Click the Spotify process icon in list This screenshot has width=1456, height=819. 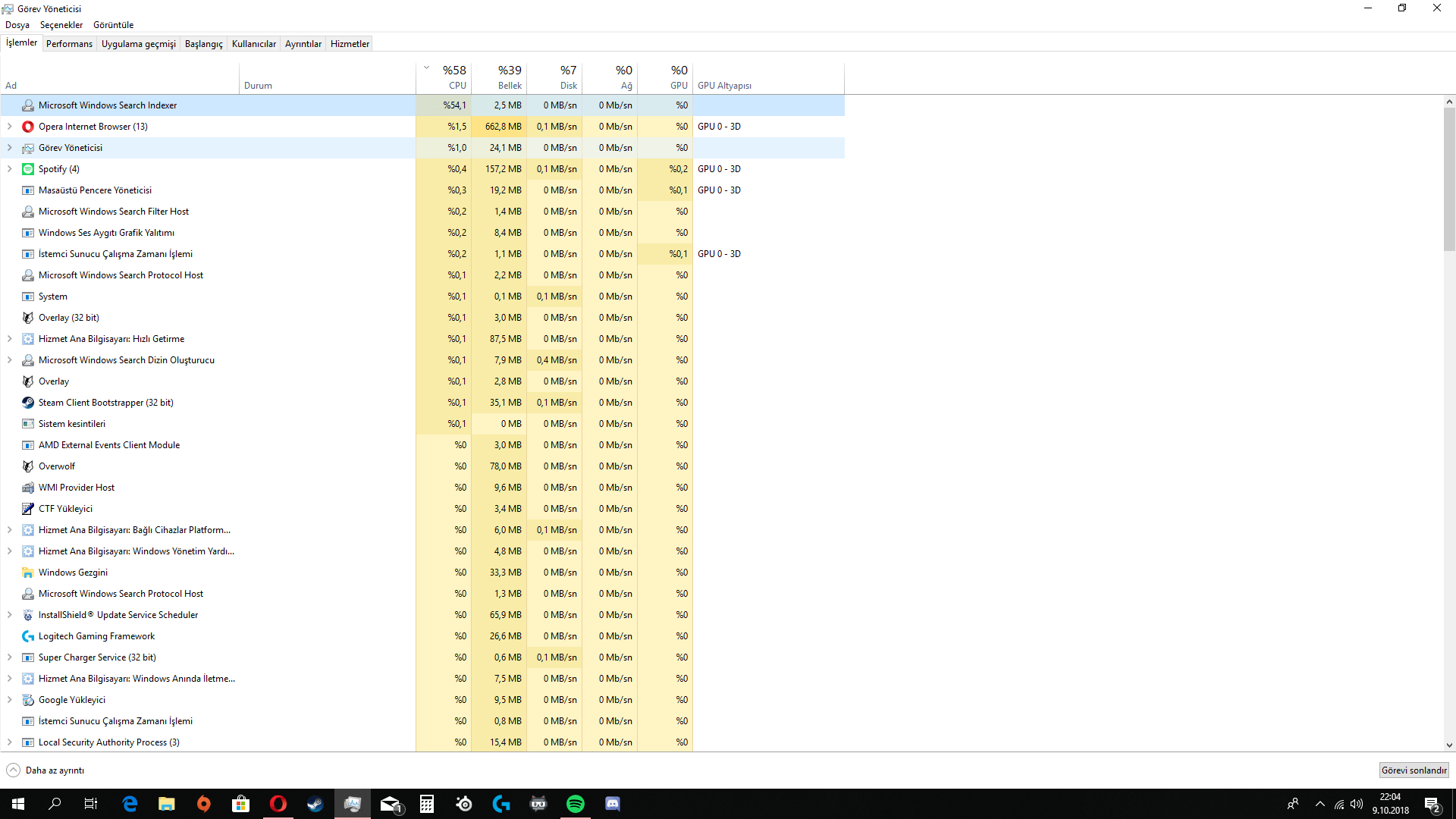coord(28,169)
